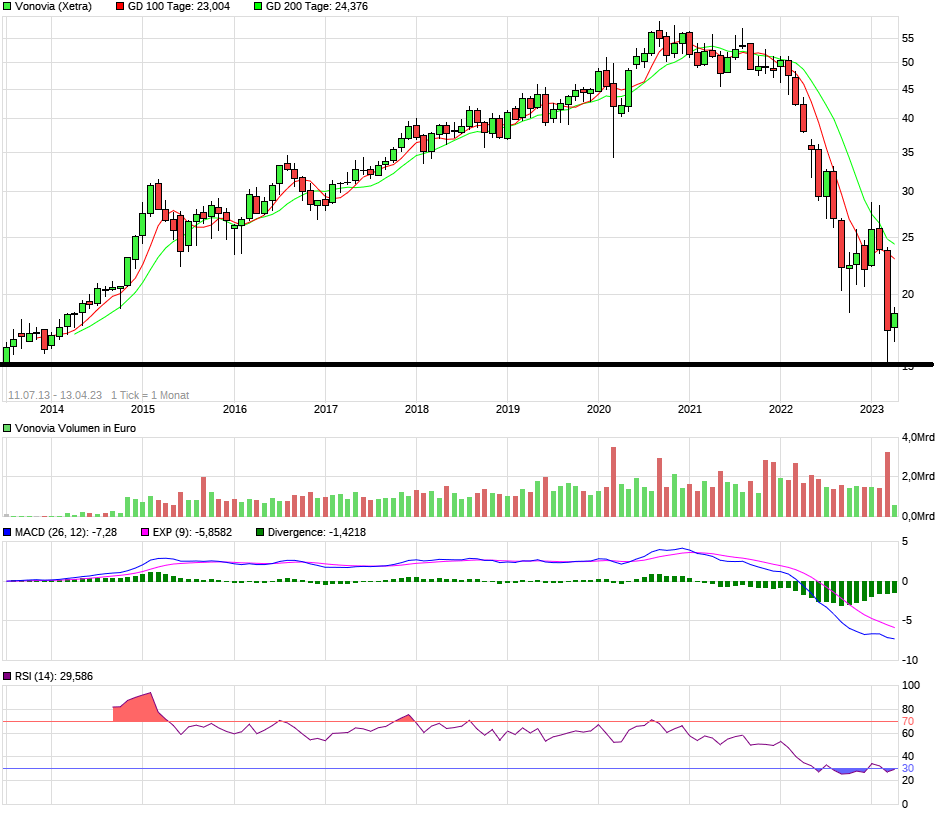Click the tallest red volume bar in 2020

tap(613, 482)
